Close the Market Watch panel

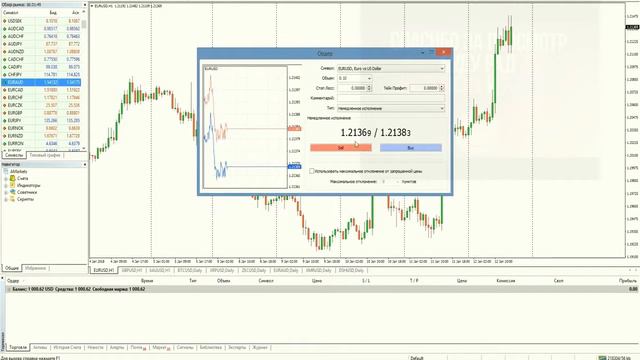pos(84,5)
